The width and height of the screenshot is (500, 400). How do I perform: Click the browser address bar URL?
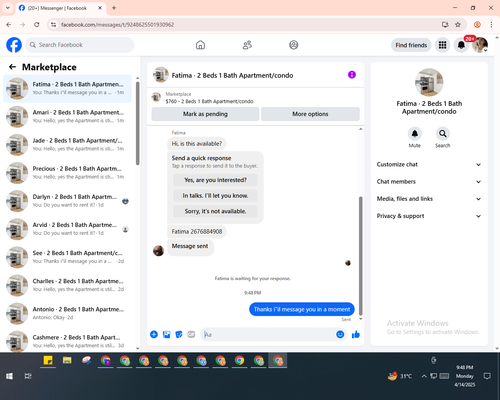click(x=117, y=25)
